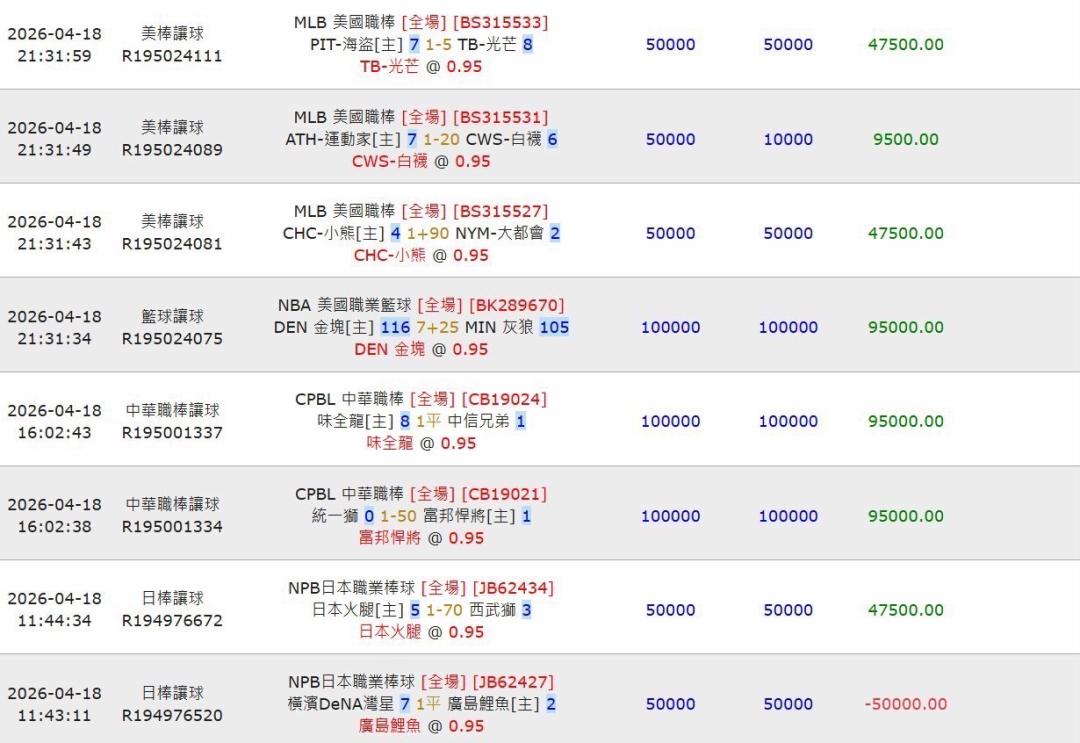
Task: Click order number R194976672
Action: (172, 620)
